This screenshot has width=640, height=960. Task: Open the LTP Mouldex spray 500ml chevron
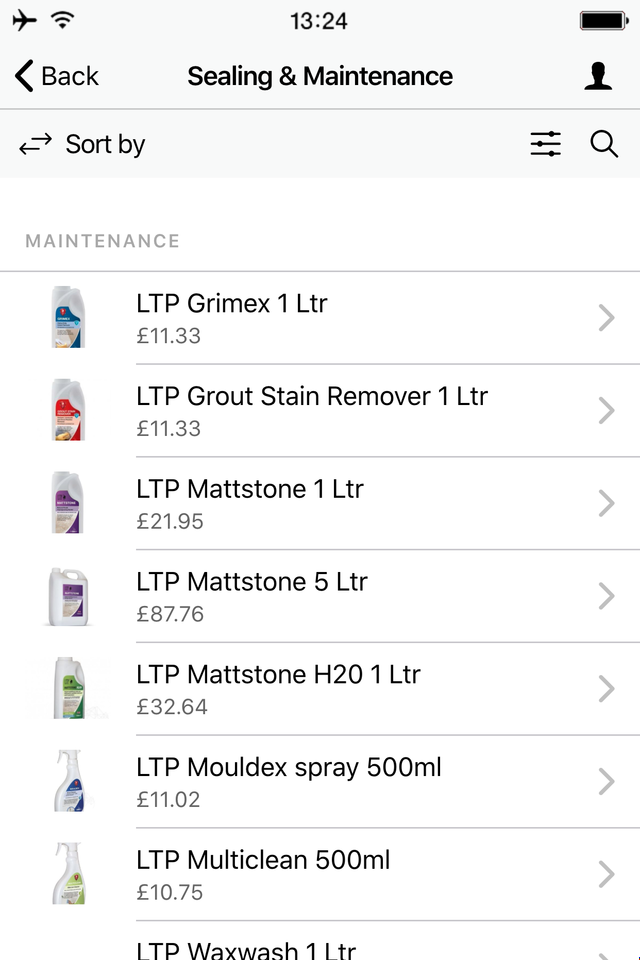(606, 782)
